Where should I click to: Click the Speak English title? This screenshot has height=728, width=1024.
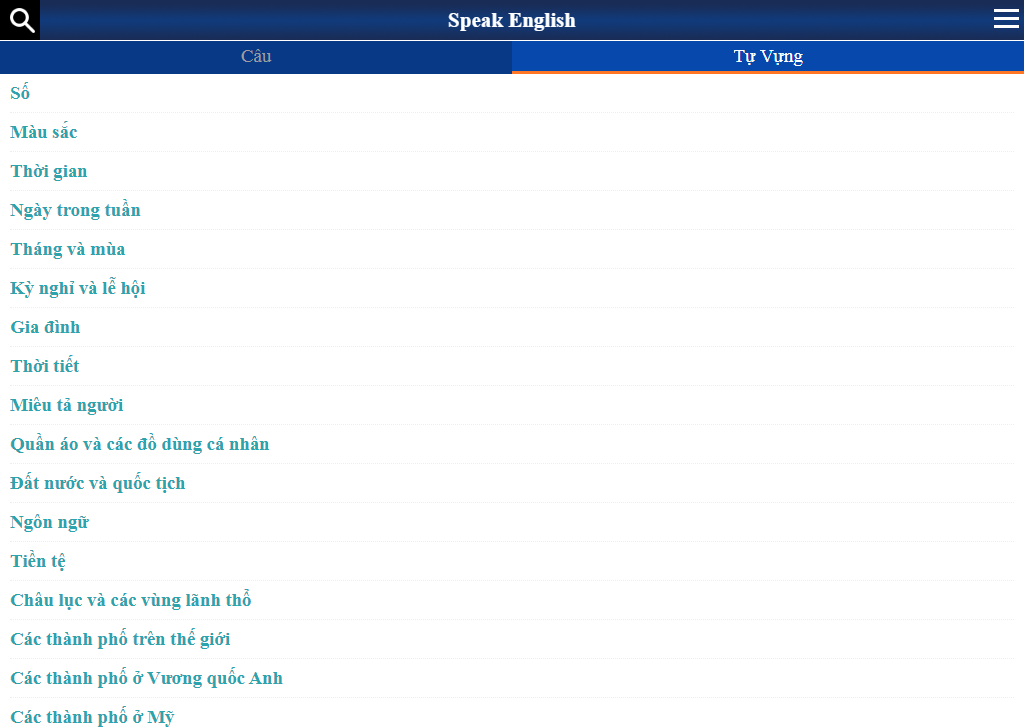coord(511,20)
